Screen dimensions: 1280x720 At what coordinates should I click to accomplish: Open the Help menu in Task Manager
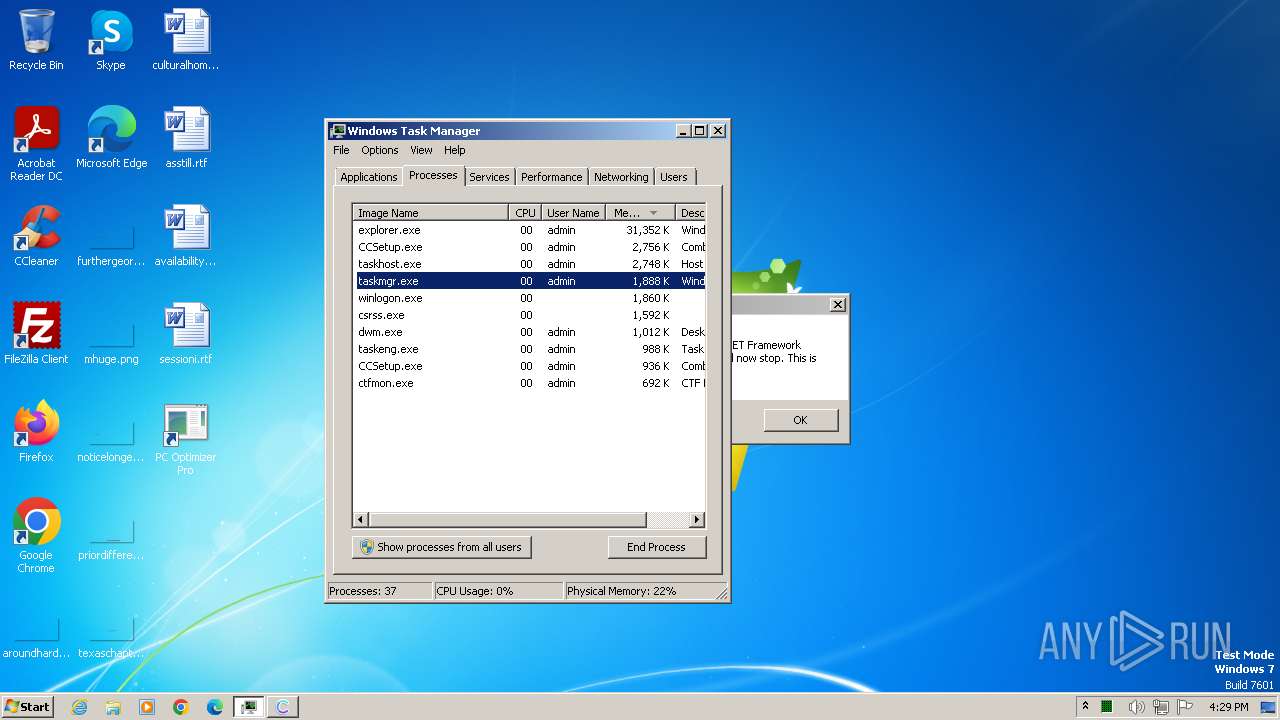455,150
